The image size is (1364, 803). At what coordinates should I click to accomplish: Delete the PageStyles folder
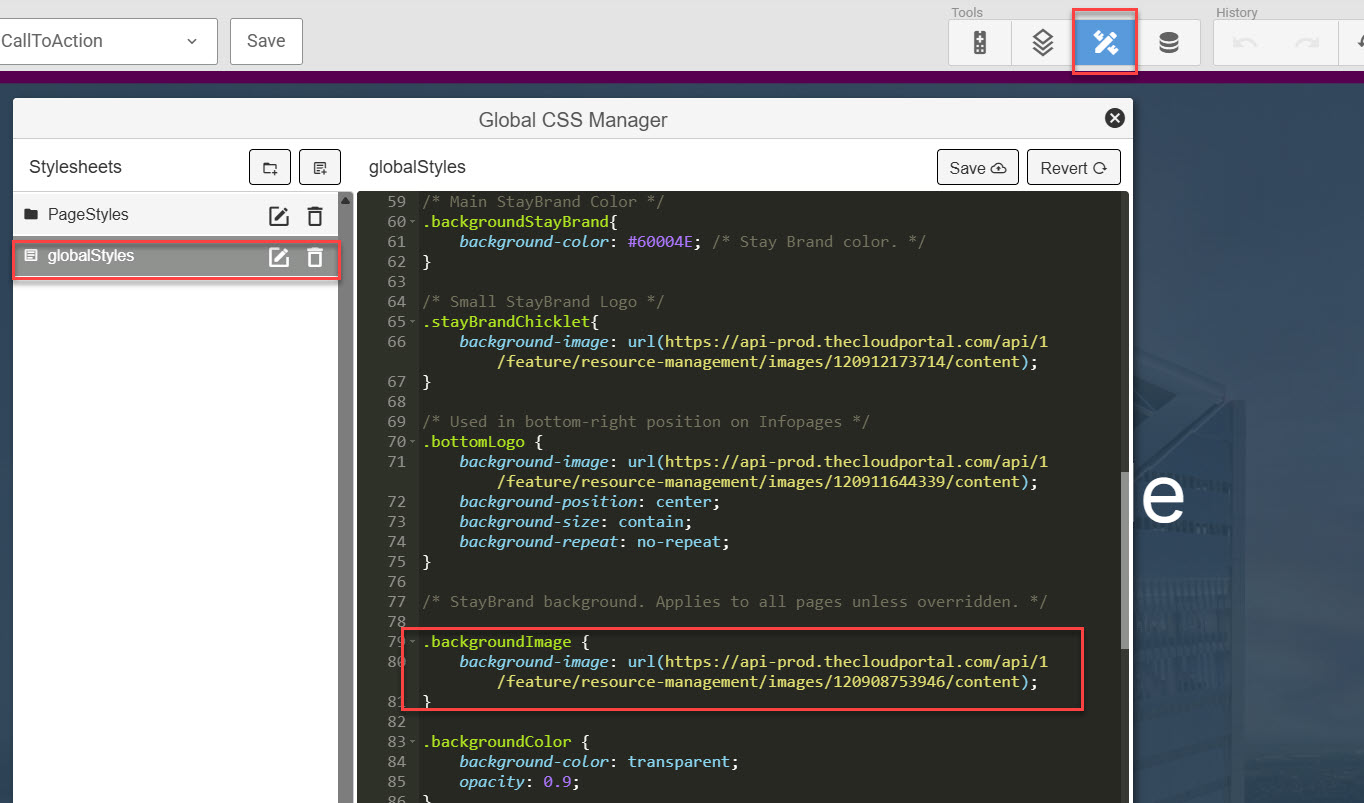coord(315,215)
